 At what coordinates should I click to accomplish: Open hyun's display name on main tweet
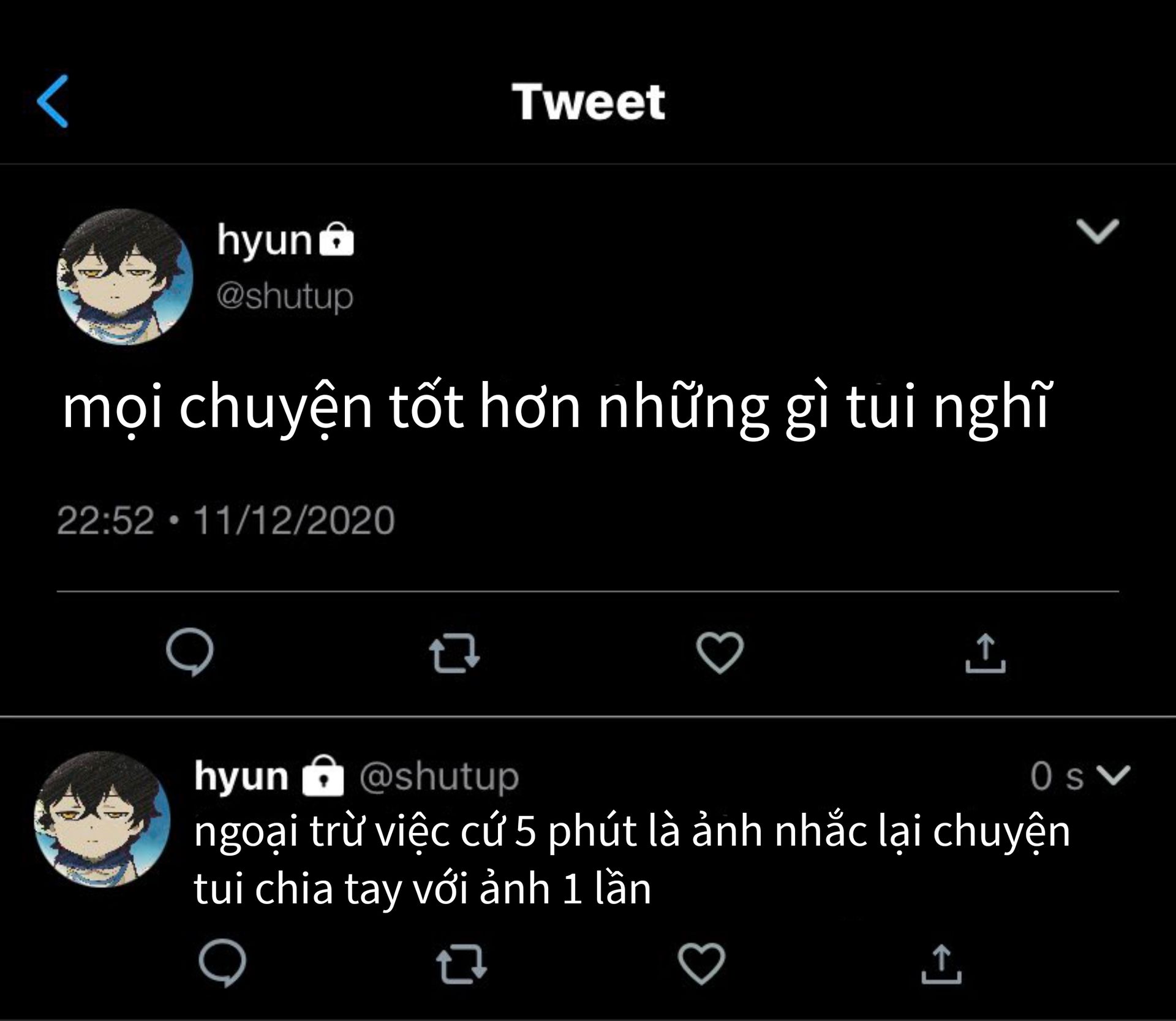[x=265, y=239]
